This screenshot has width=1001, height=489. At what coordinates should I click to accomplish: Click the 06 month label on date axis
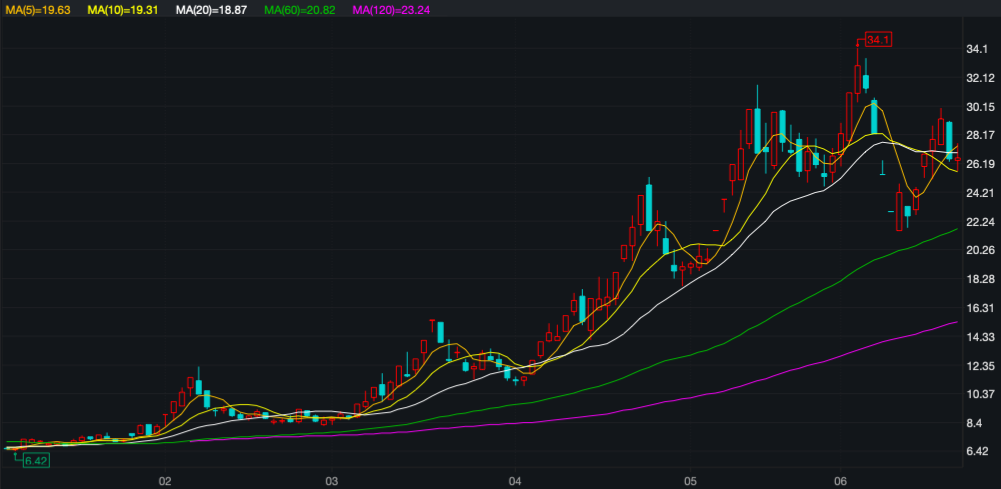coord(841,479)
